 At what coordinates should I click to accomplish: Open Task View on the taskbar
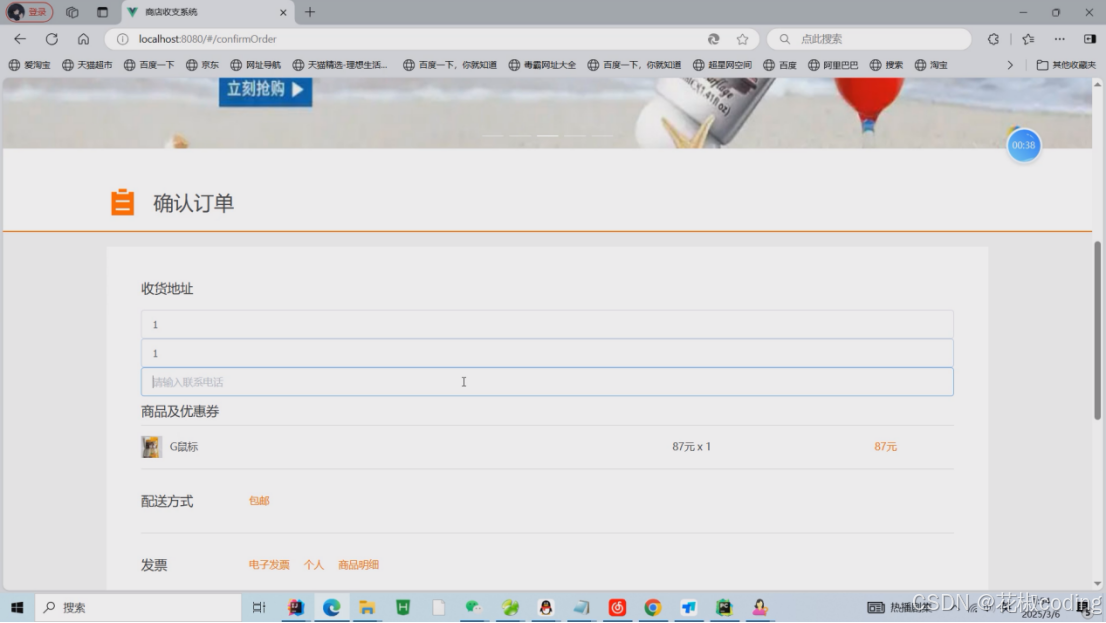[x=259, y=607]
